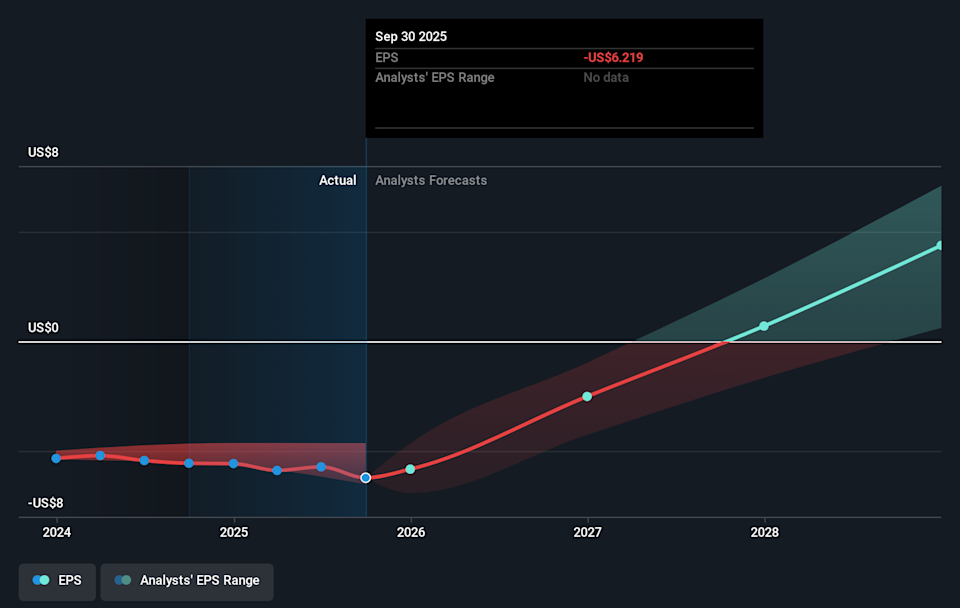This screenshot has width=960, height=608.
Task: Click the dot icon beside Analysts' EPS Range
Action: [122, 581]
